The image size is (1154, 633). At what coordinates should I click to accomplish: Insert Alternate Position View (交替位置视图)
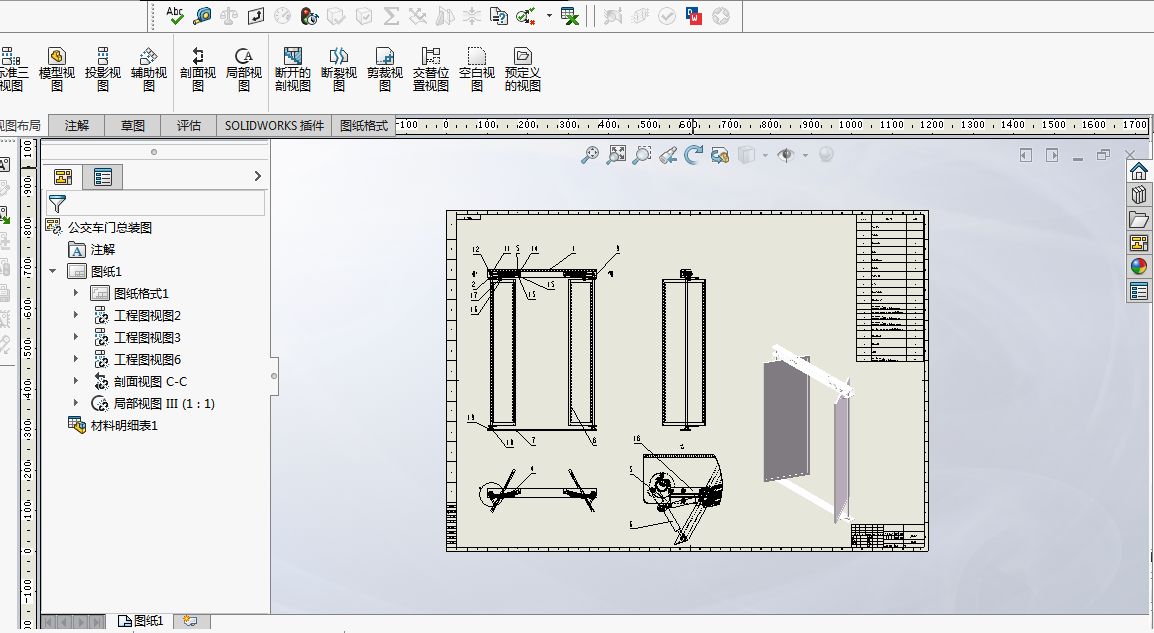pyautogui.click(x=431, y=69)
